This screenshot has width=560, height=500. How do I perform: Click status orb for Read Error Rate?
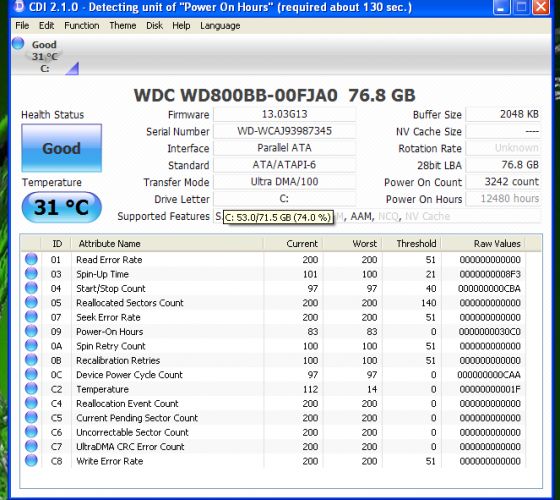tap(31, 259)
